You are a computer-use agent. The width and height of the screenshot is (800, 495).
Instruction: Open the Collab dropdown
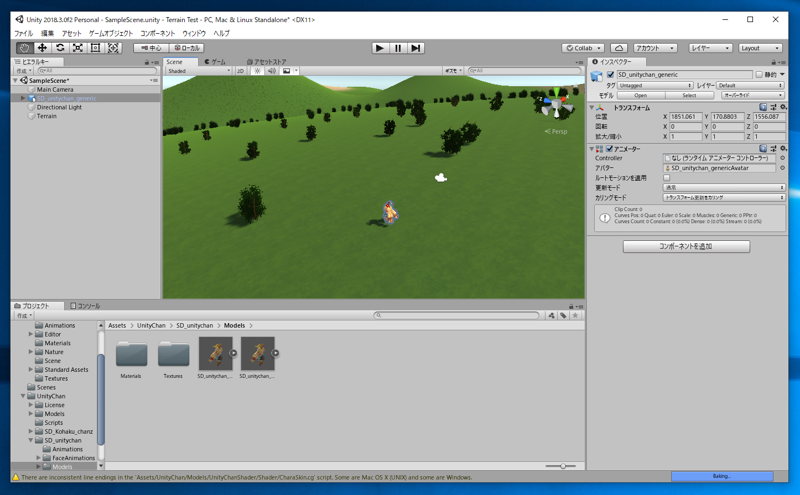[583, 48]
